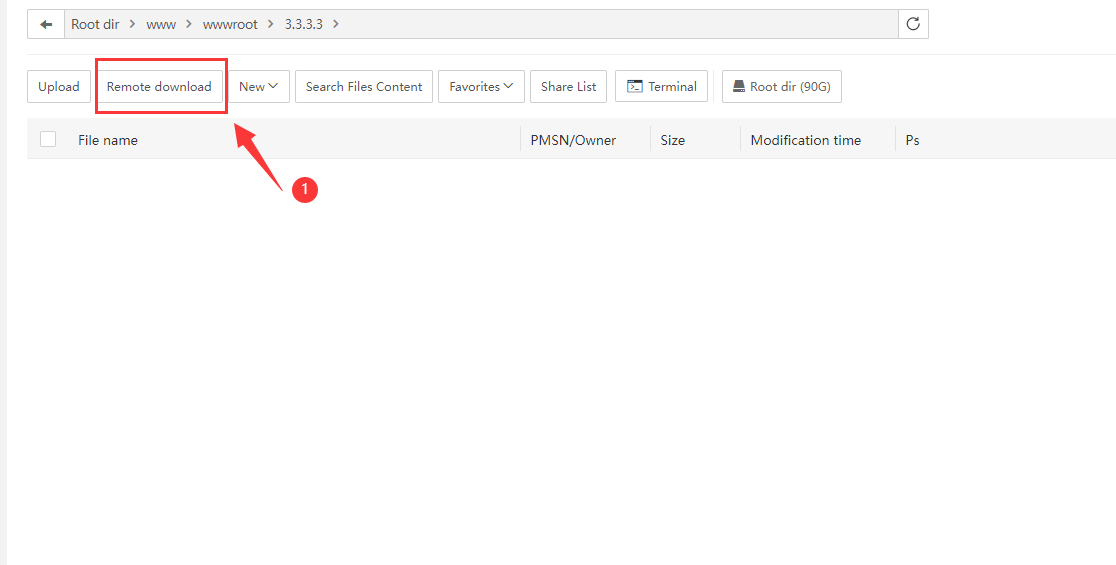Image resolution: width=1116 pixels, height=565 pixels.
Task: Show the Share List
Action: tap(568, 87)
